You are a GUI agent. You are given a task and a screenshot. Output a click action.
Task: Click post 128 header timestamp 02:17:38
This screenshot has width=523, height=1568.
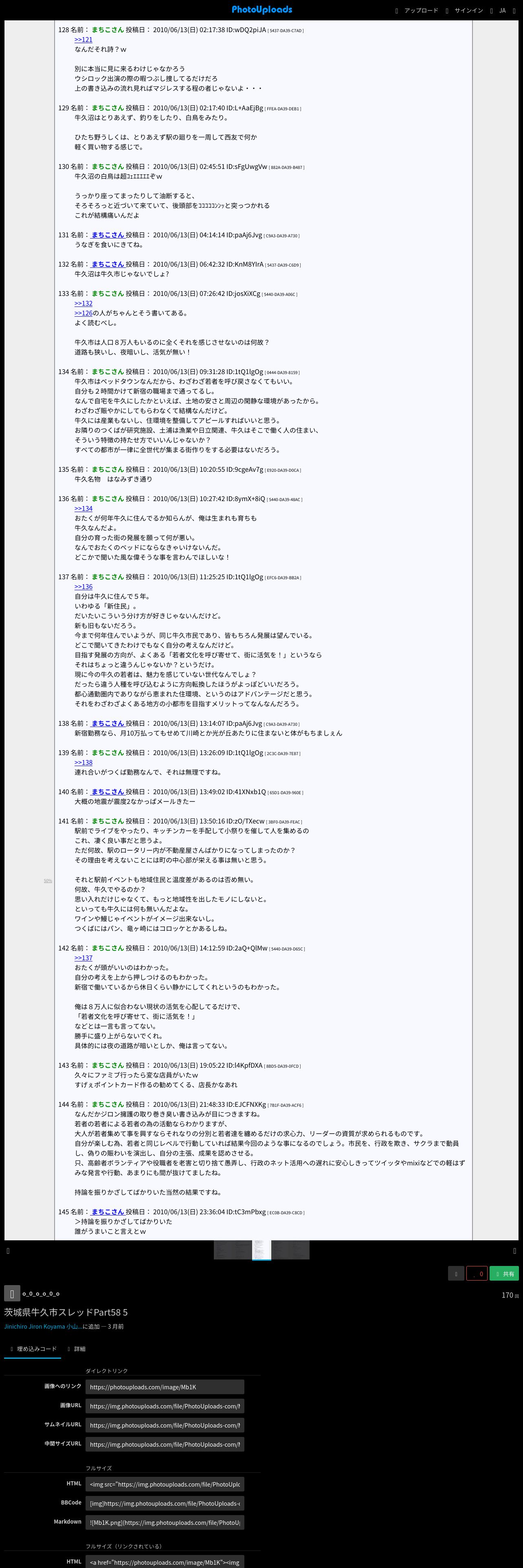[213, 30]
